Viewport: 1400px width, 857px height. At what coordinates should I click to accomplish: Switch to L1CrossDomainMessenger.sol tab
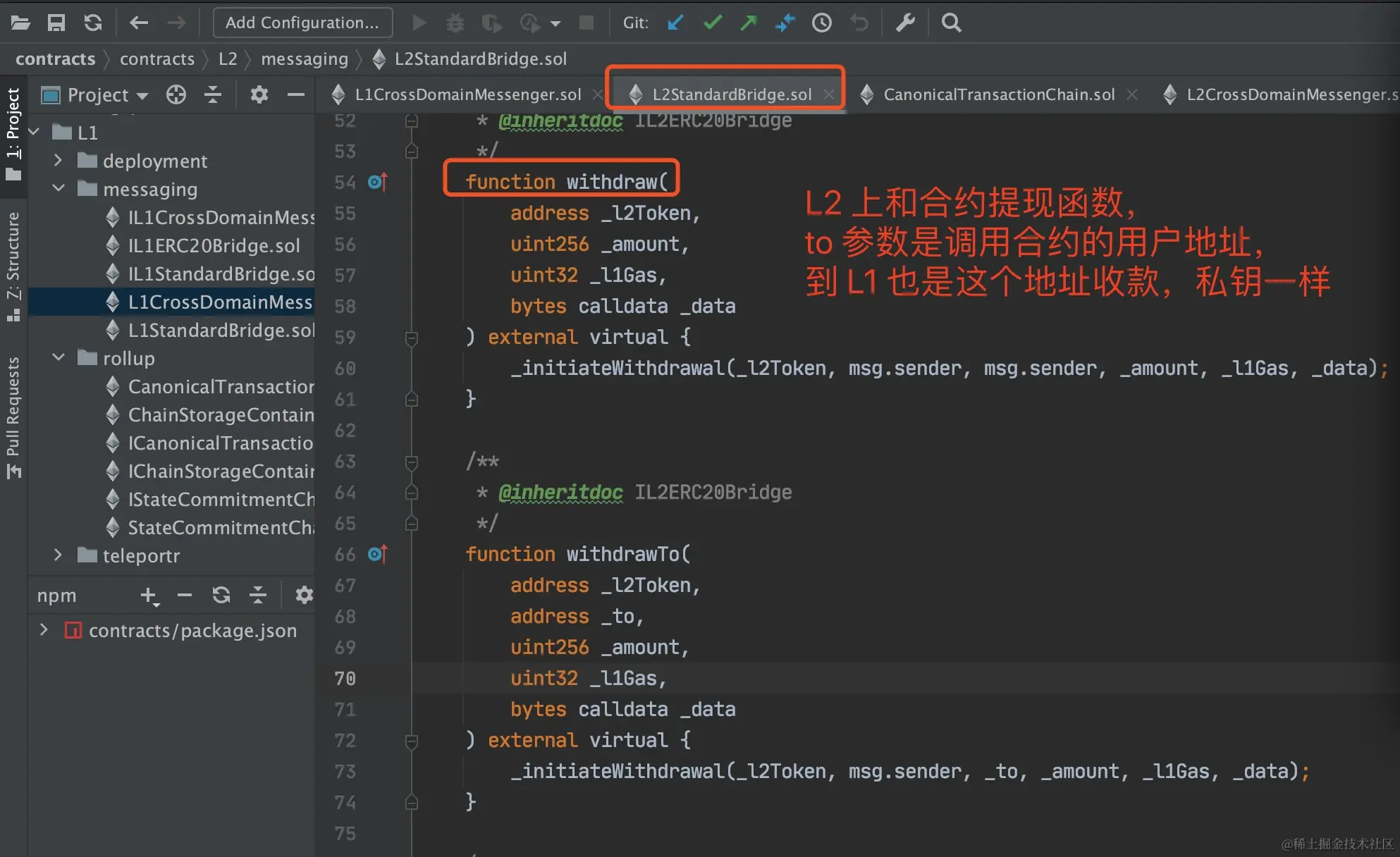click(x=467, y=94)
